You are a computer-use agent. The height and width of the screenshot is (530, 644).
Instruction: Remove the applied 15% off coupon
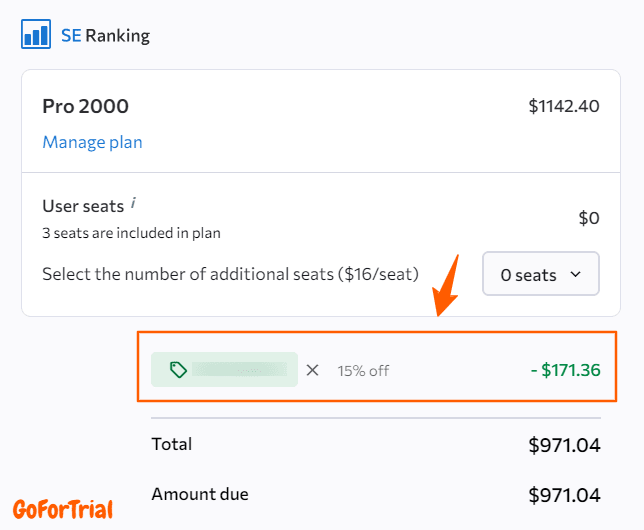pos(312,370)
